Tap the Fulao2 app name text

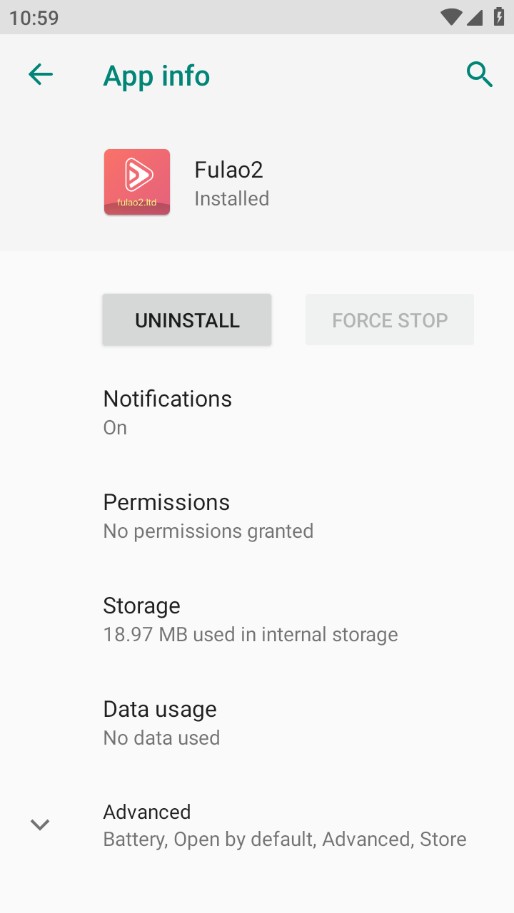(229, 169)
